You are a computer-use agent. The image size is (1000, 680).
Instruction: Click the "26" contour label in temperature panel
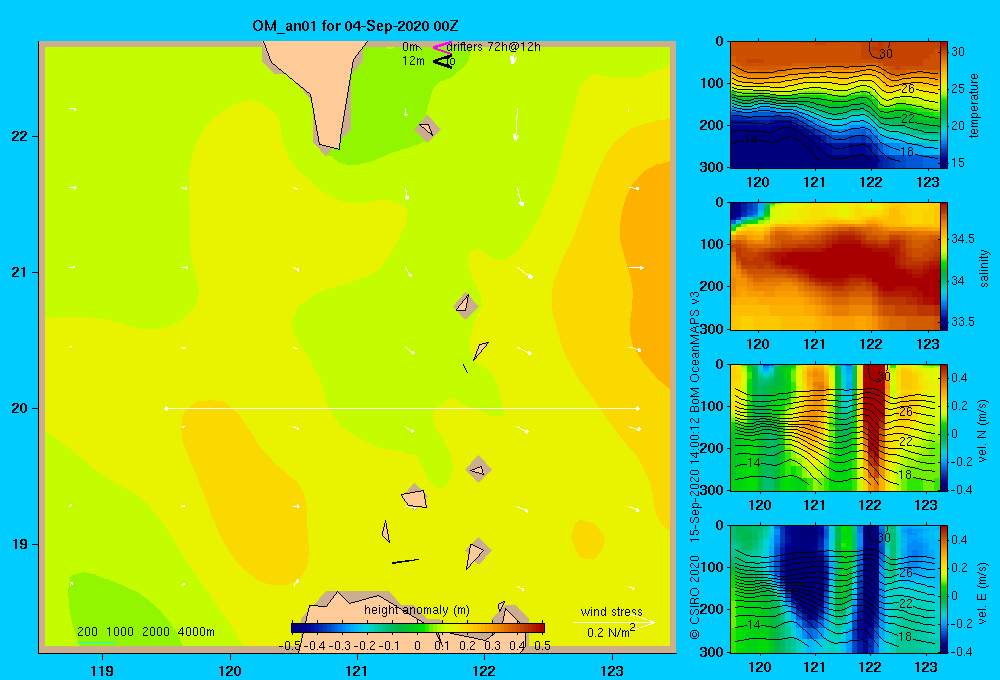908,89
